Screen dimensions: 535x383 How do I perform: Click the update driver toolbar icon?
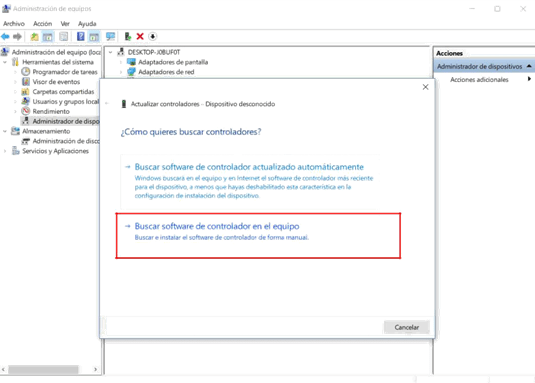point(128,36)
